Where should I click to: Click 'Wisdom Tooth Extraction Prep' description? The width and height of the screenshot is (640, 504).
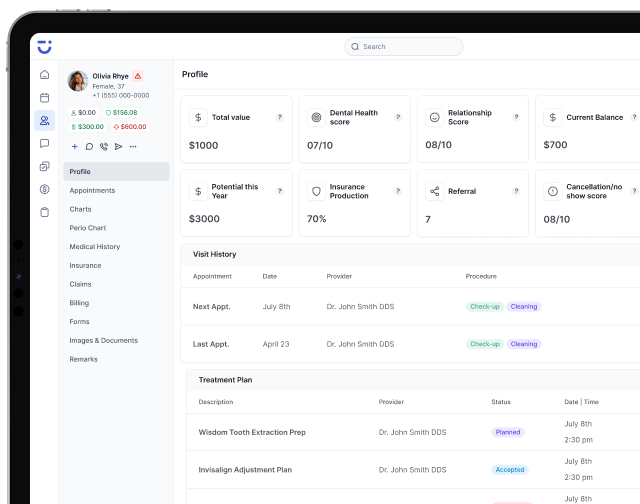pos(252,432)
